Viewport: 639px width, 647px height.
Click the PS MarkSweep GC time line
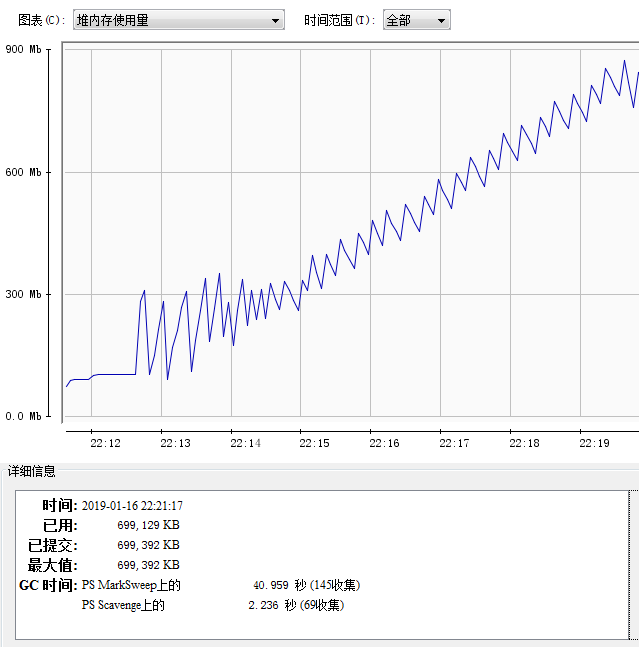220,585
